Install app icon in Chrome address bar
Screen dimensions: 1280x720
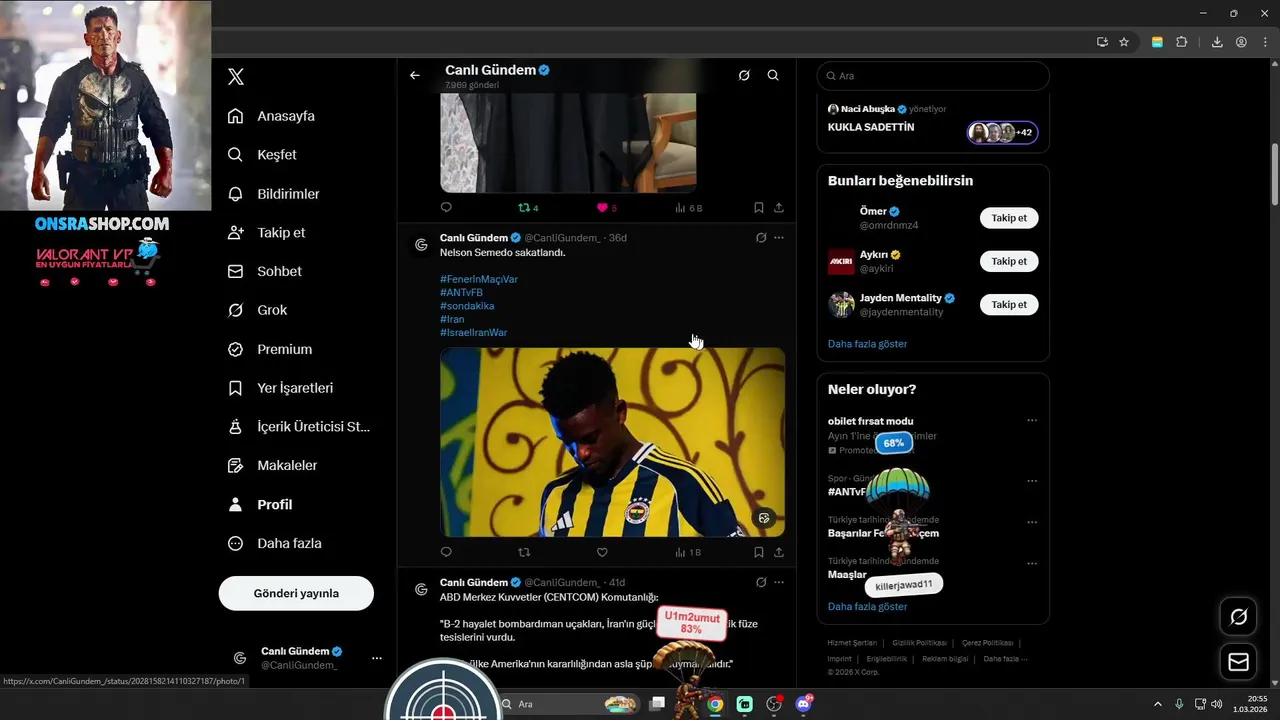pyautogui.click(x=1102, y=42)
